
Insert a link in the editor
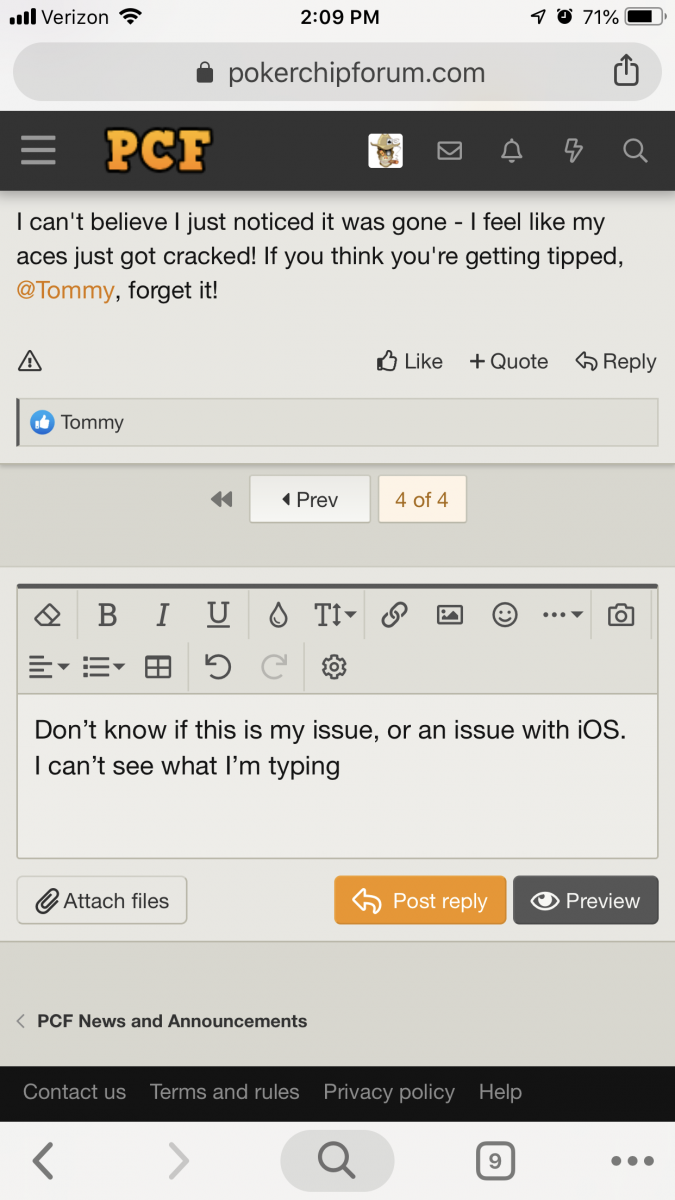[x=394, y=615]
